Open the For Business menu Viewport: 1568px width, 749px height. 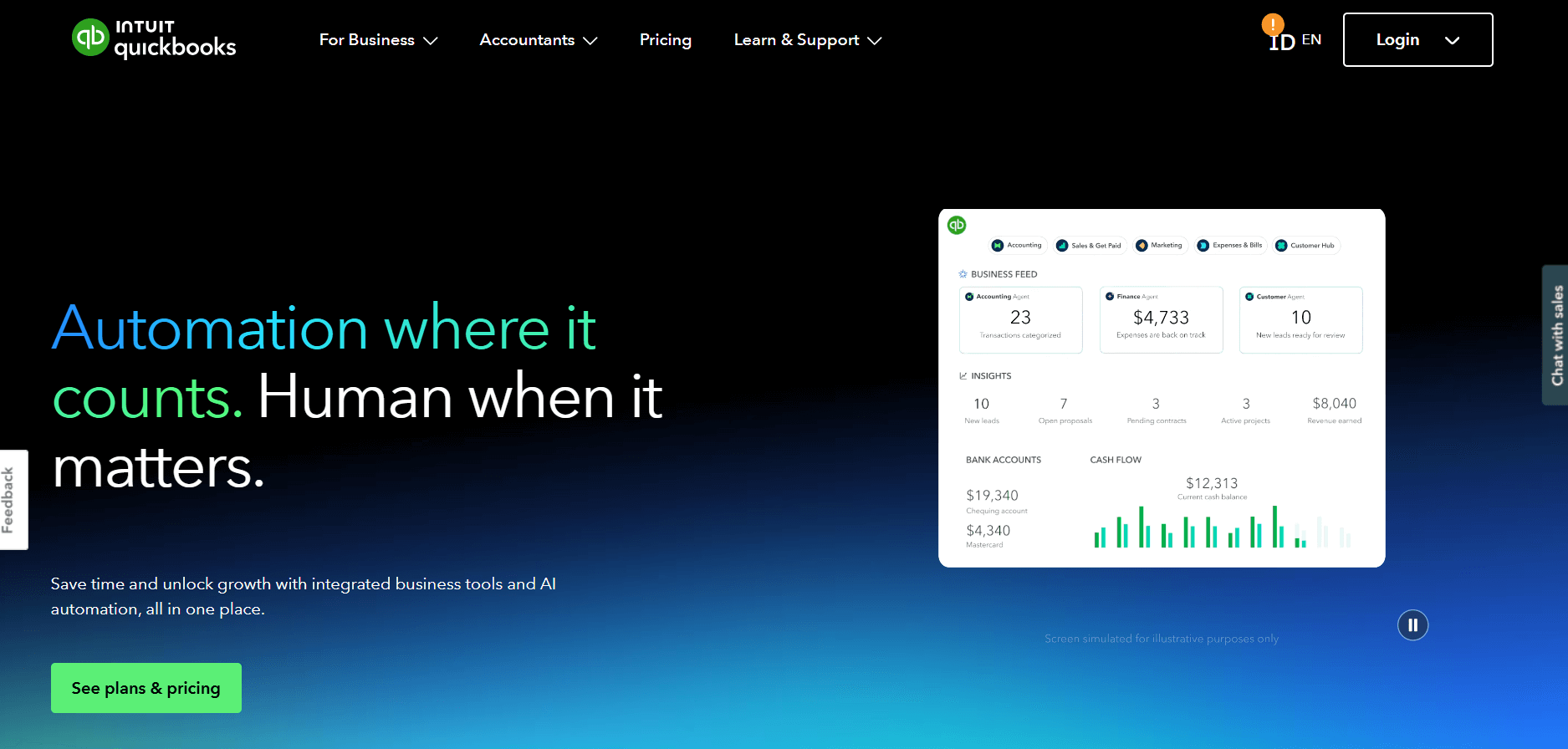[378, 40]
